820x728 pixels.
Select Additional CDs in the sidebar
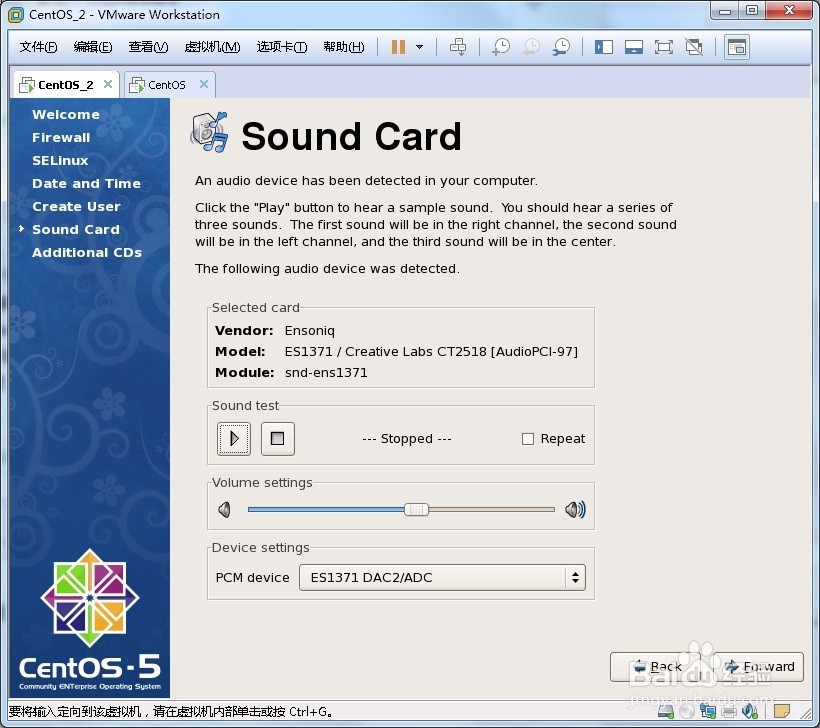87,253
